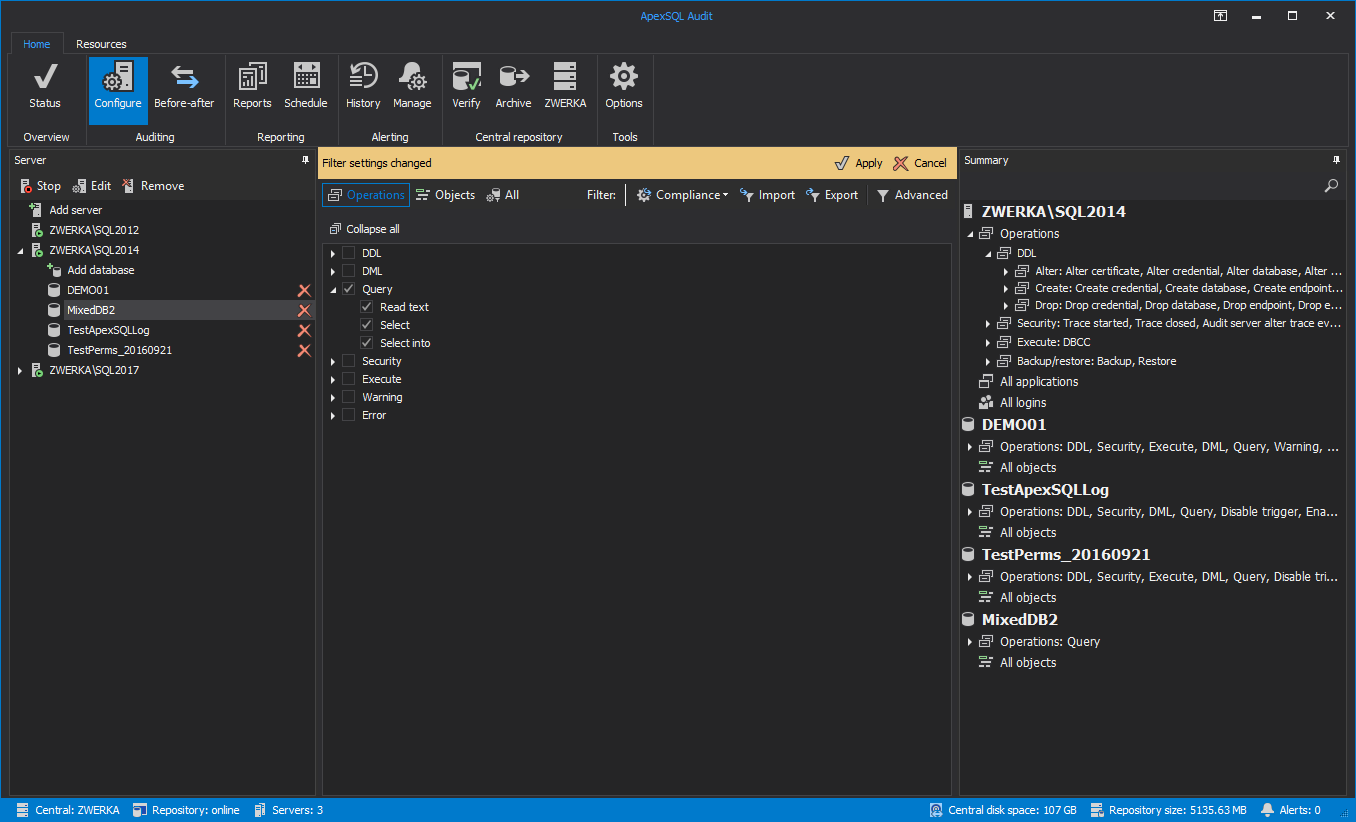Switch to the Objects filter view
The image size is (1356, 822).
point(445,195)
